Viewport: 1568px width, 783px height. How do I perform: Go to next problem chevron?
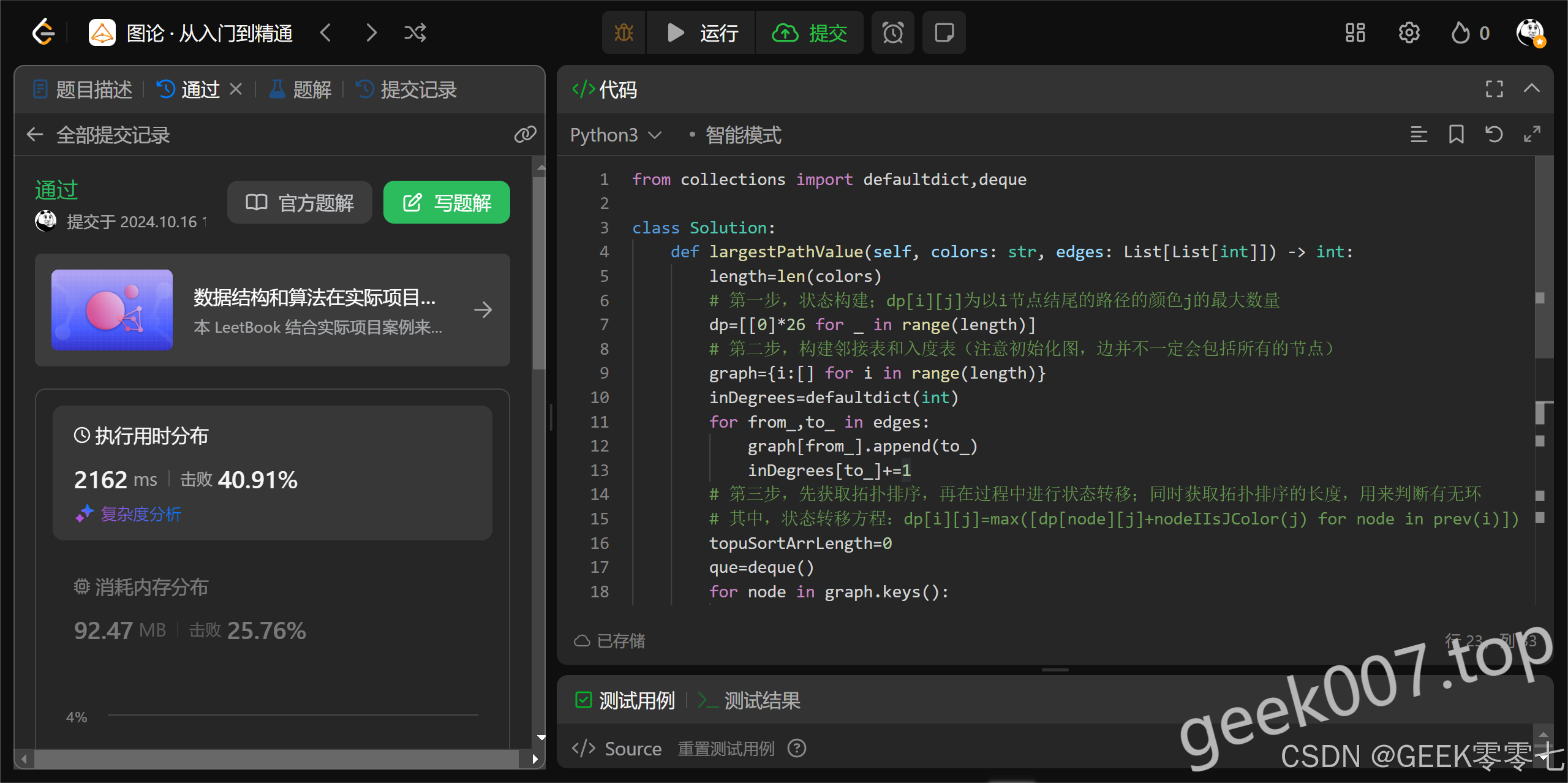point(371,32)
